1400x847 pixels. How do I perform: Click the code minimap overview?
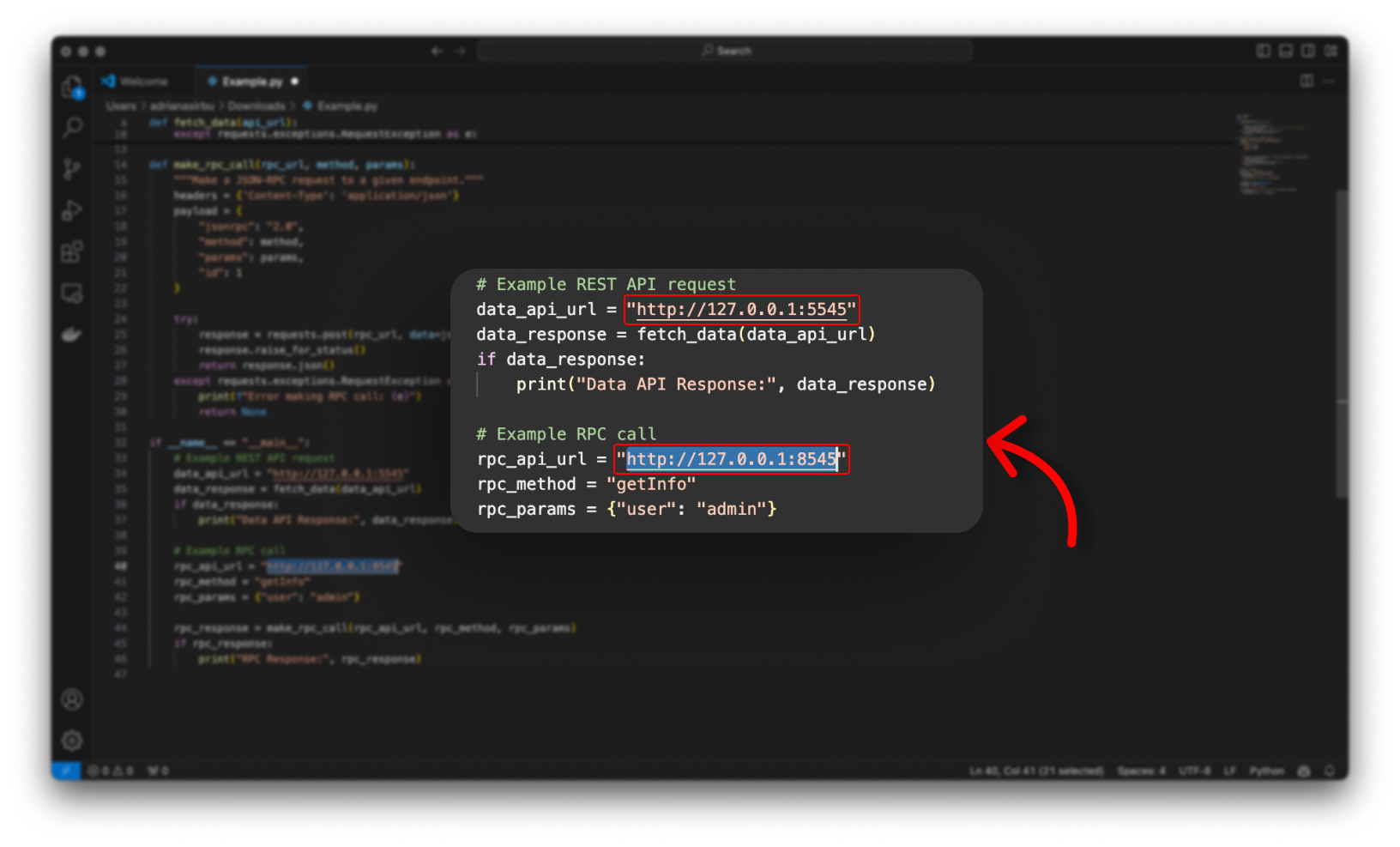[x=1274, y=154]
